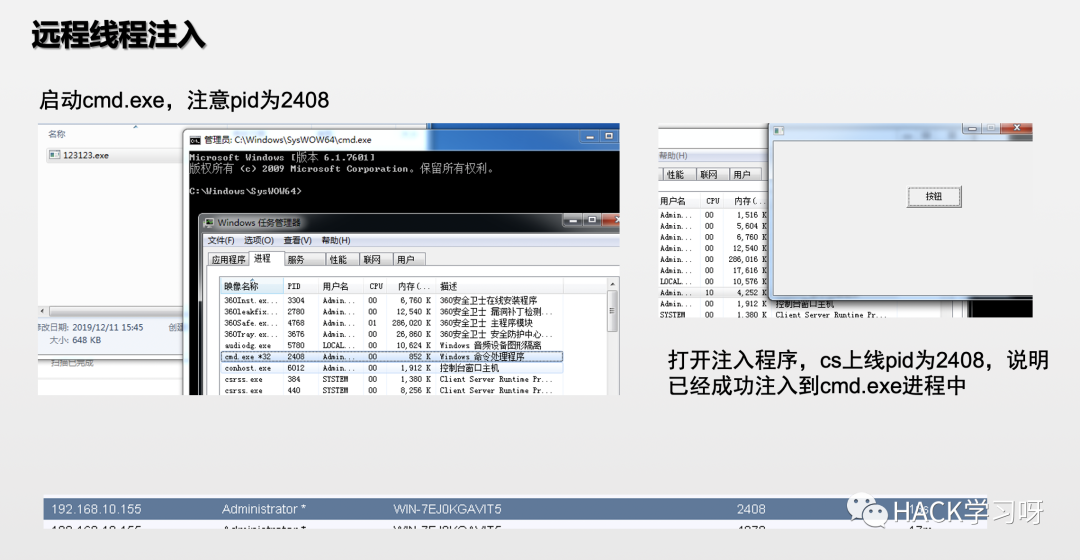Click the C:\Windows\SysWOW64> command prompt line

tap(245, 191)
